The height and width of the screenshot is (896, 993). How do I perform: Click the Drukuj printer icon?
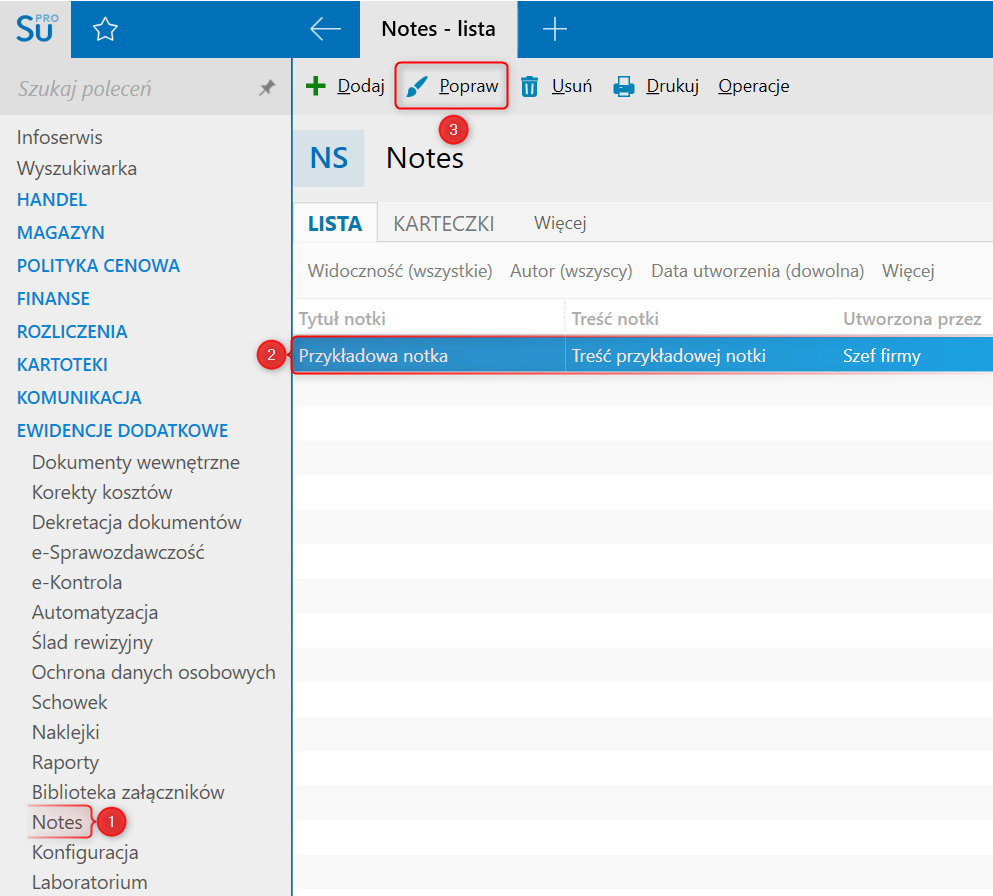tap(624, 86)
